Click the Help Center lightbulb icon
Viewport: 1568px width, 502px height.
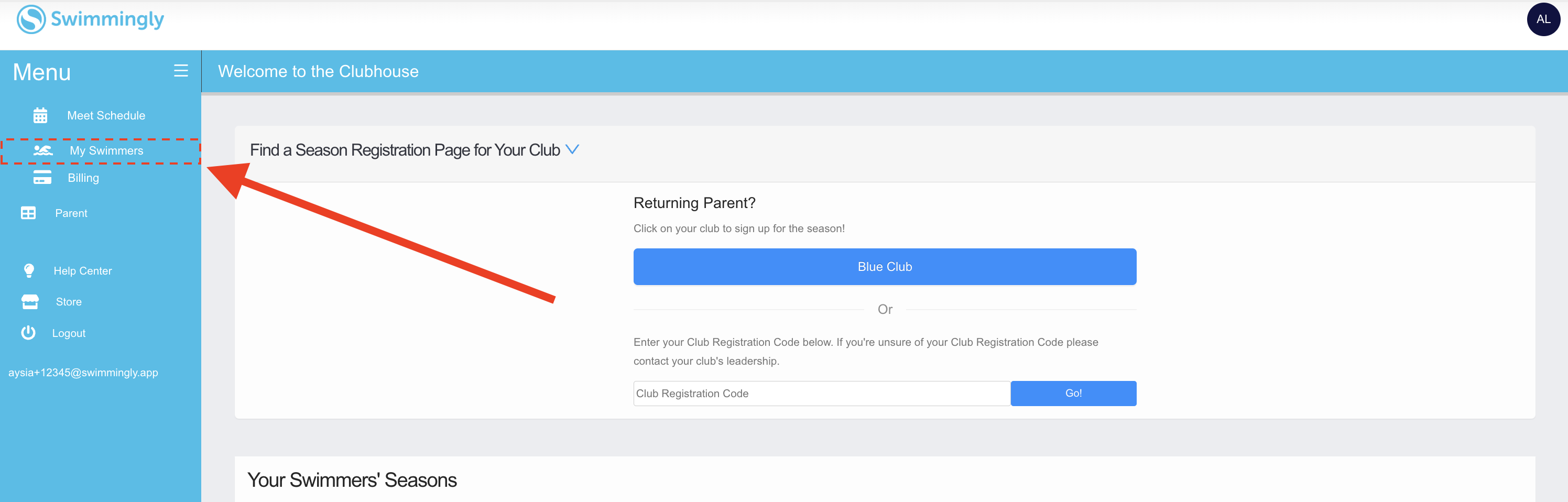point(29,271)
